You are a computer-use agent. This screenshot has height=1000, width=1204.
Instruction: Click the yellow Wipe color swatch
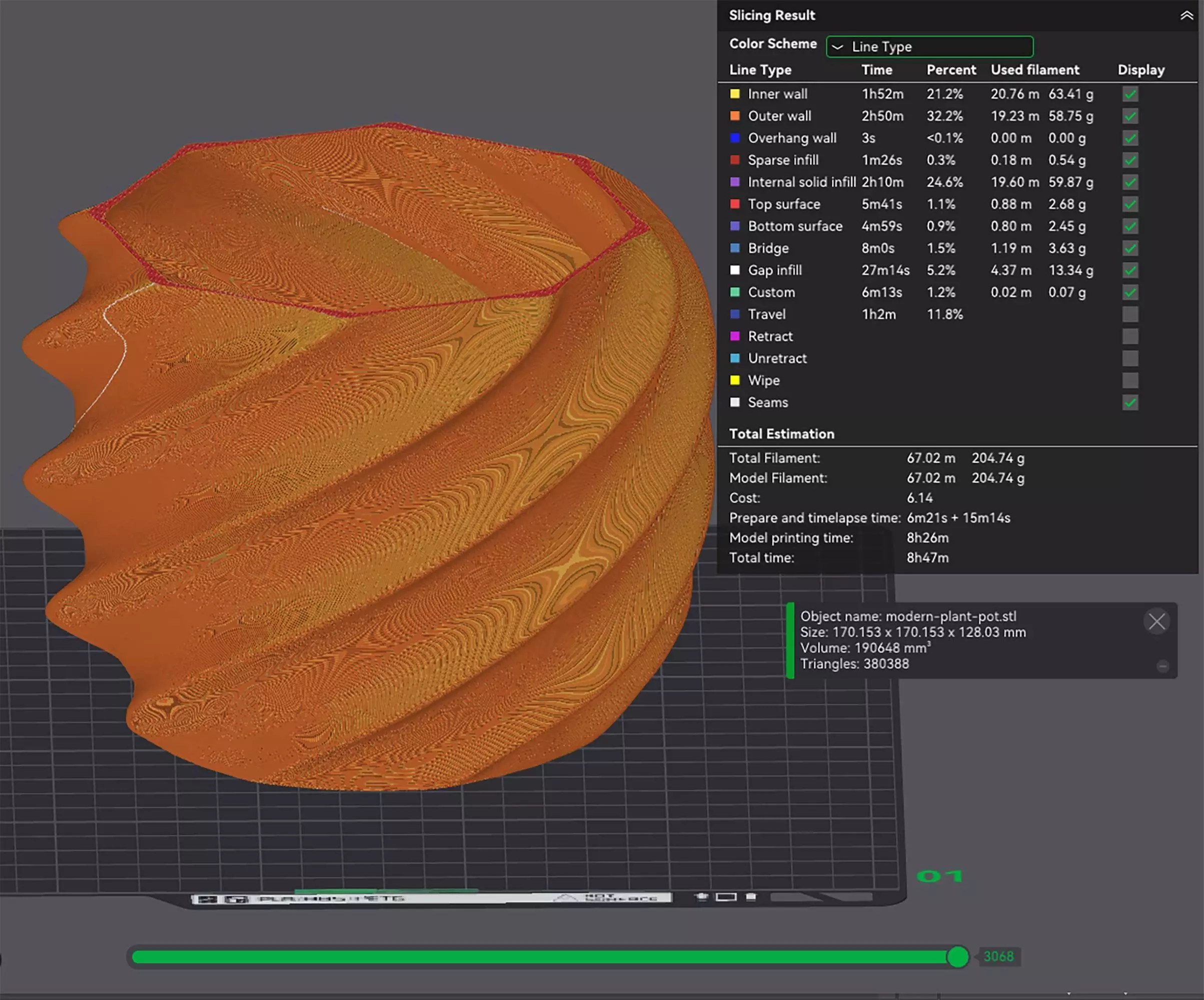734,380
